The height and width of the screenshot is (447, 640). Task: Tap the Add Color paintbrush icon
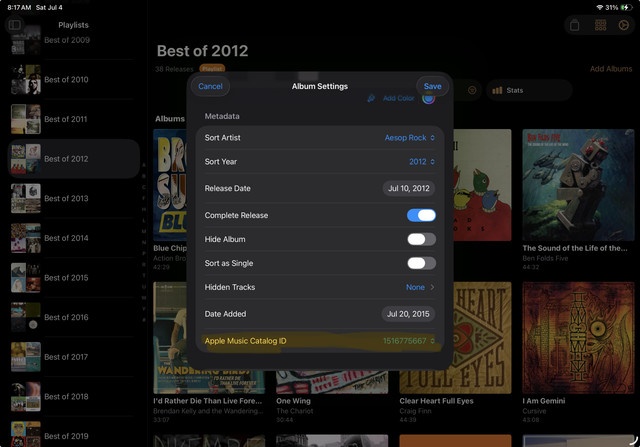tap(371, 98)
